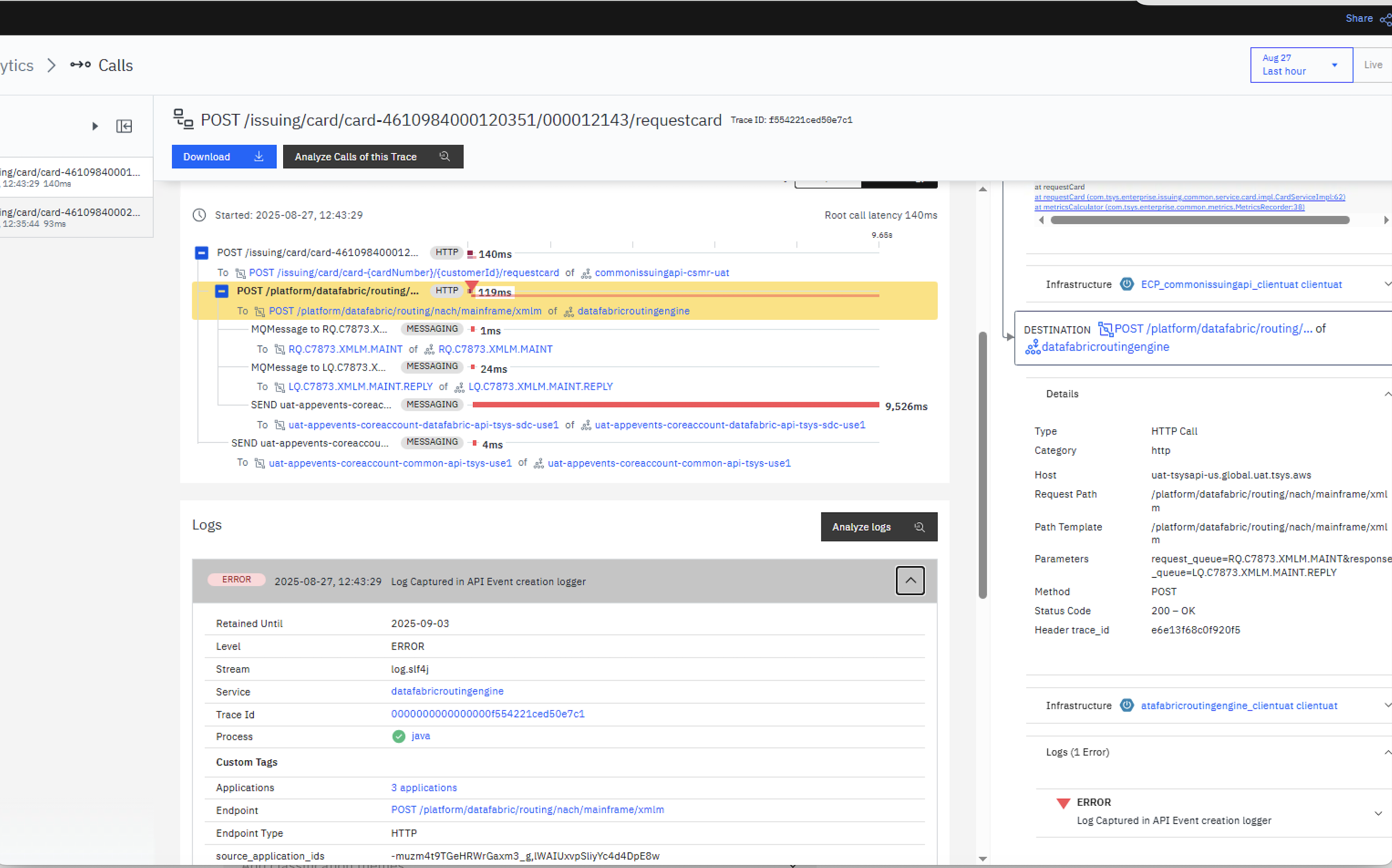
Task: Click the small right-arrow play icon in sidebar
Action: click(x=95, y=127)
